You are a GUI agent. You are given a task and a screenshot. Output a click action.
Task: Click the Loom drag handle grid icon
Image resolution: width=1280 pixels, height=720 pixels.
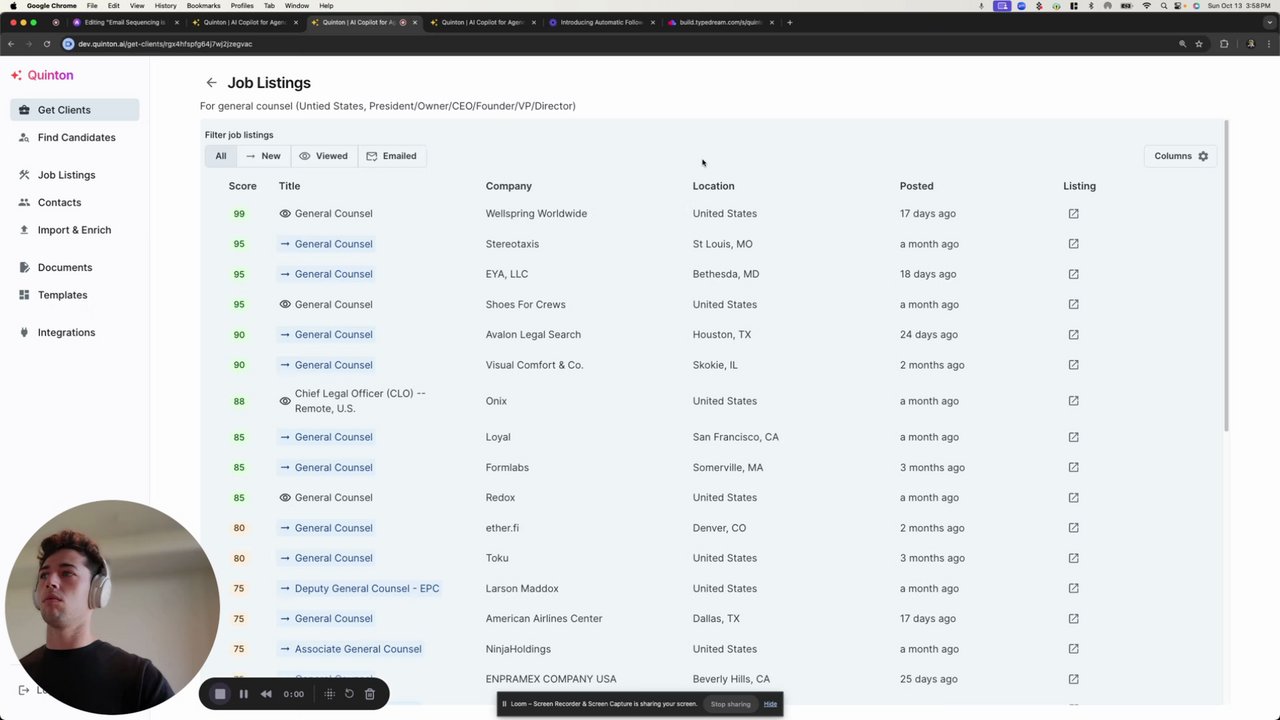[329, 694]
